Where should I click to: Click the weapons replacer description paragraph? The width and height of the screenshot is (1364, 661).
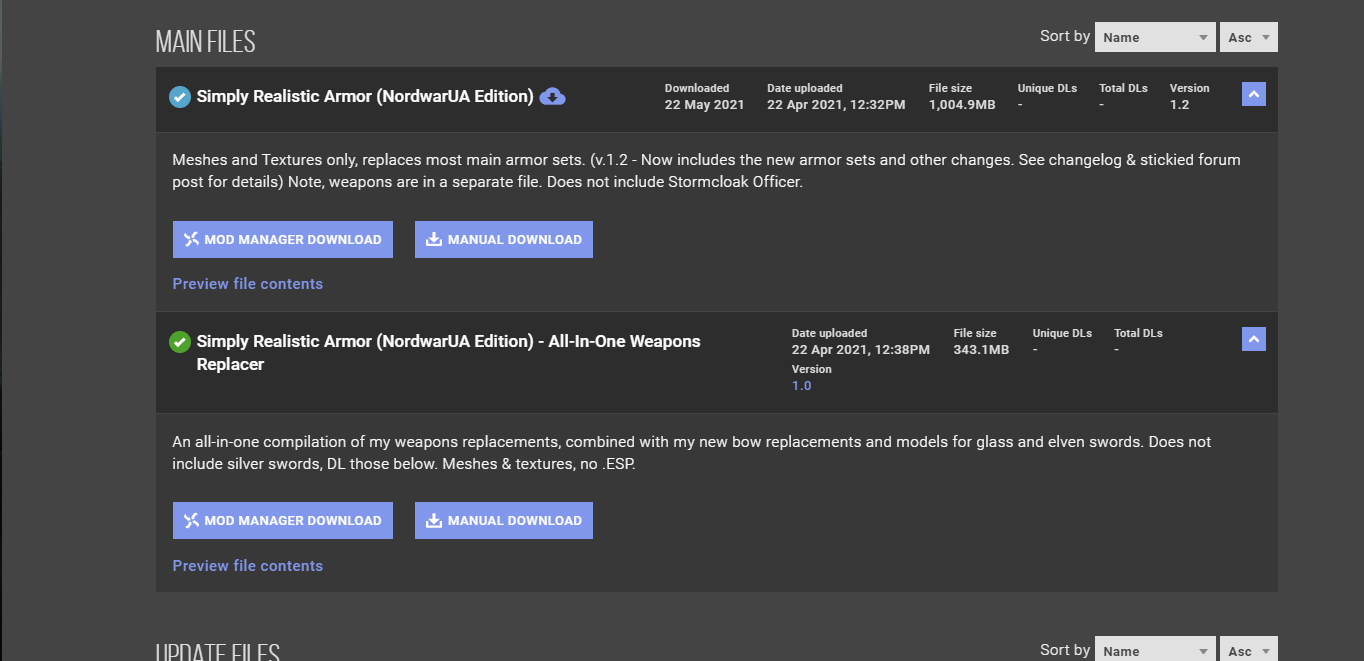tap(691, 453)
